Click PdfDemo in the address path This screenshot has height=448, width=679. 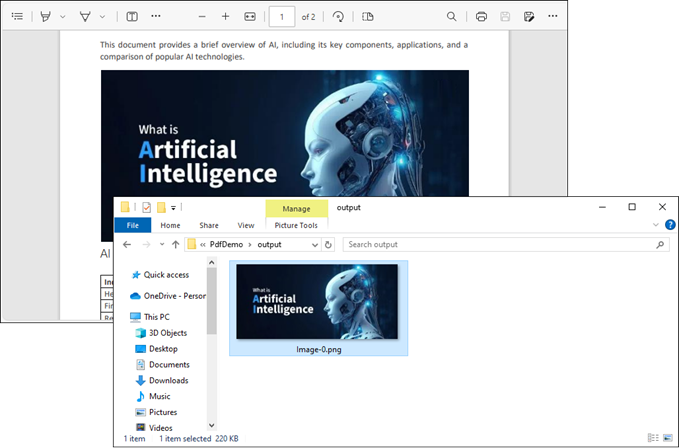coord(226,245)
